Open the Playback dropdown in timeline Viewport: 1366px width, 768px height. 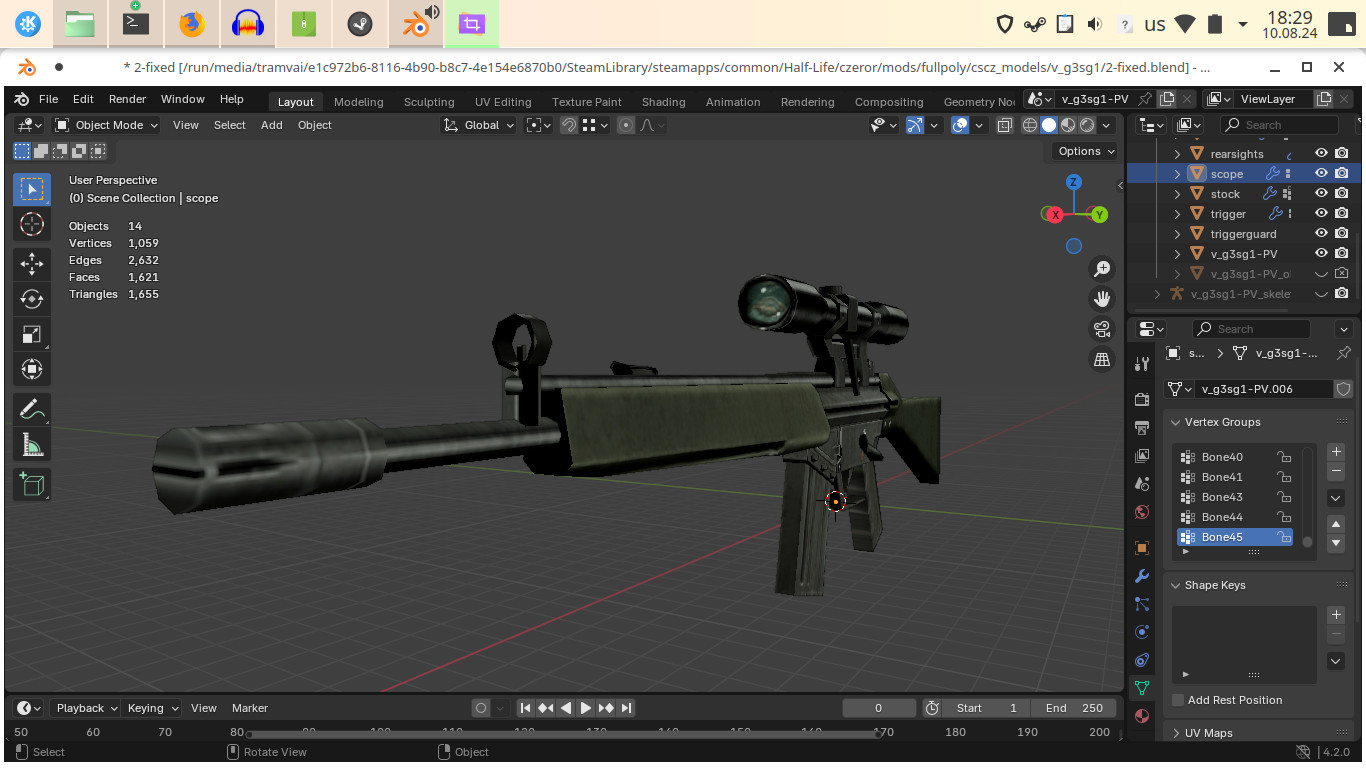(86, 708)
